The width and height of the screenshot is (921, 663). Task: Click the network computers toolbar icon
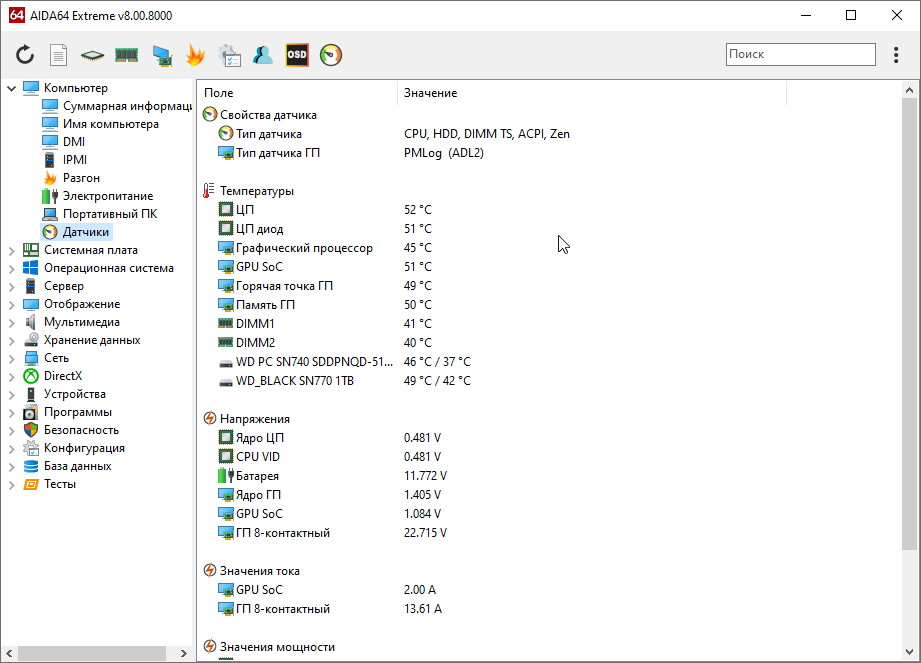click(x=162, y=55)
